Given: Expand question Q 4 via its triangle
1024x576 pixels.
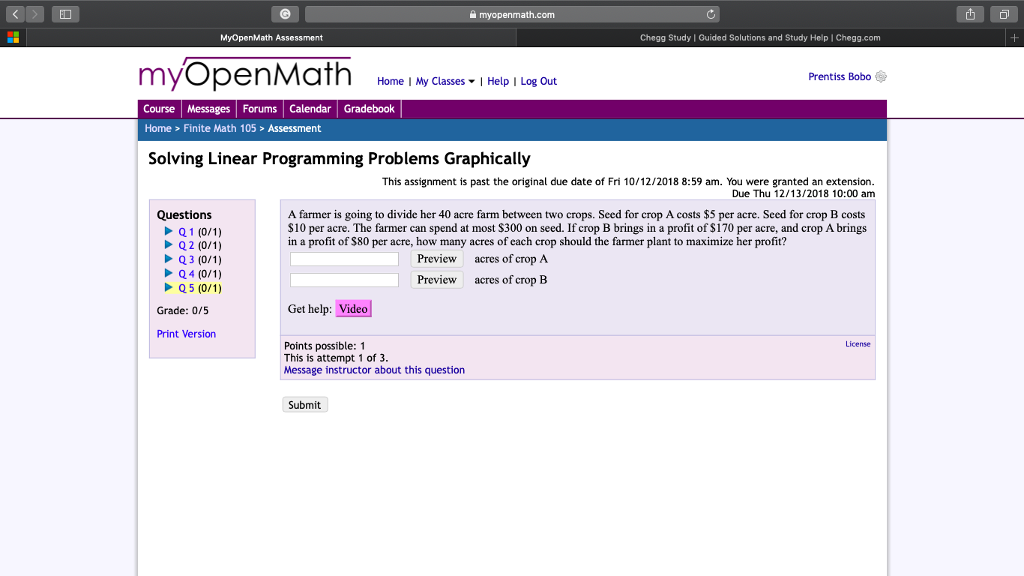Looking at the screenshot, I should coord(169,273).
